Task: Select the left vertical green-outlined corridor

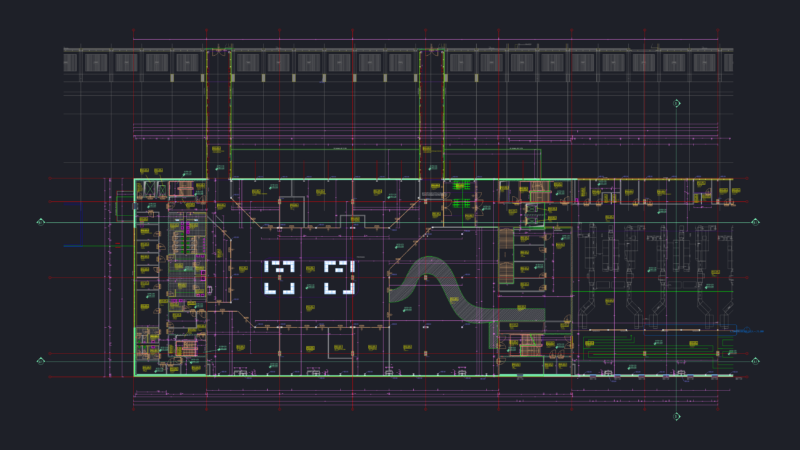Action: [x=219, y=114]
